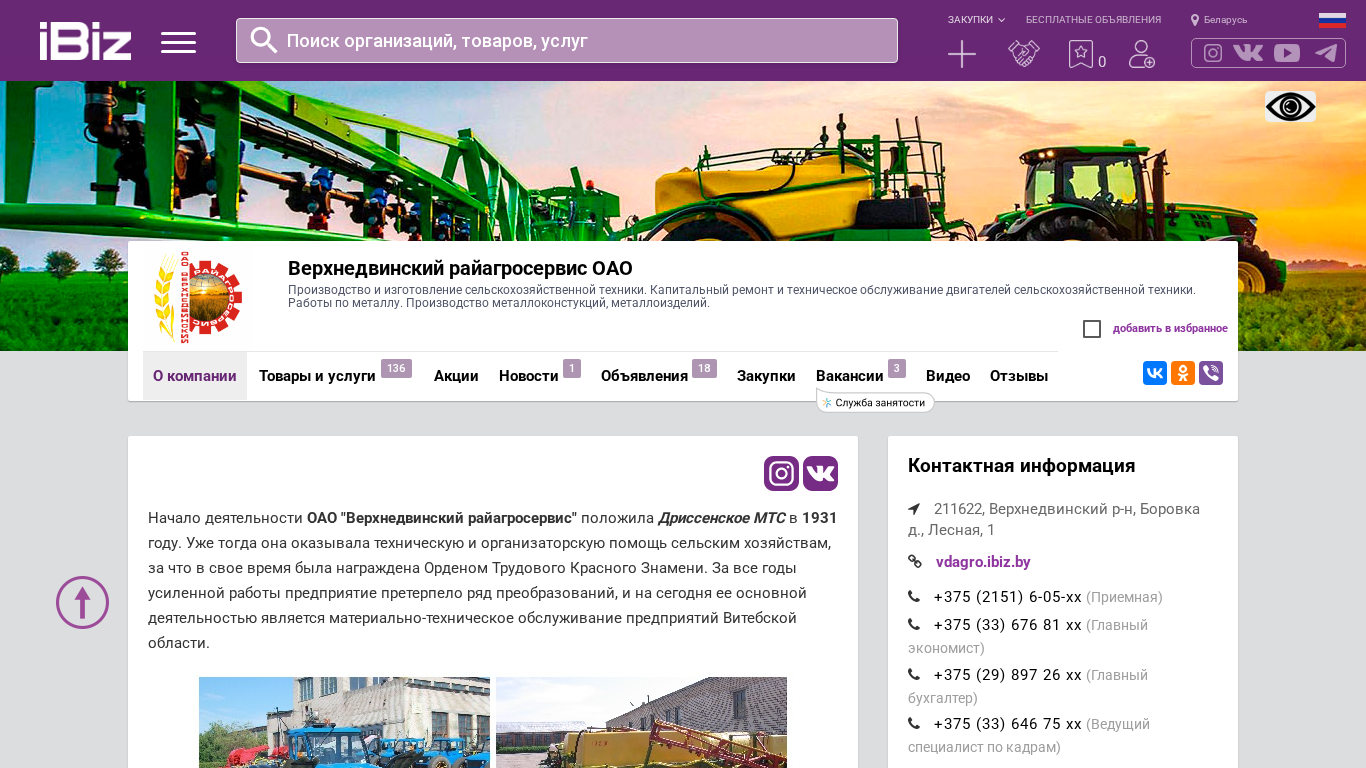Share company page via Viber
Image resolution: width=1366 pixels, height=768 pixels.
tap(1211, 373)
